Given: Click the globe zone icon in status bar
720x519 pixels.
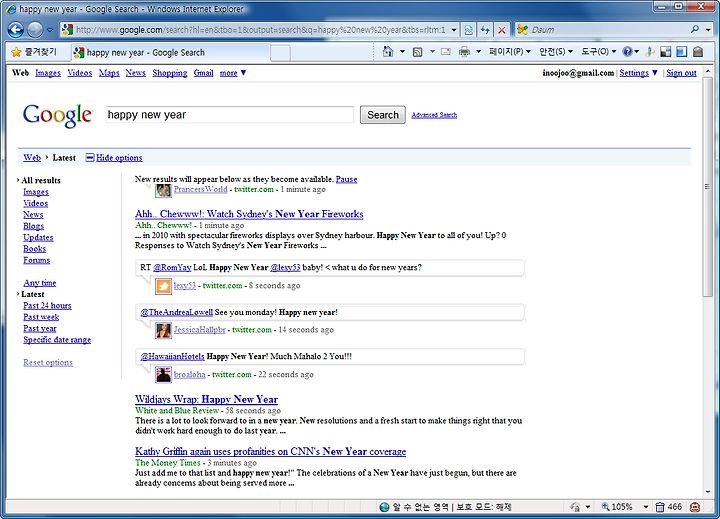Looking at the screenshot, I should (384, 507).
